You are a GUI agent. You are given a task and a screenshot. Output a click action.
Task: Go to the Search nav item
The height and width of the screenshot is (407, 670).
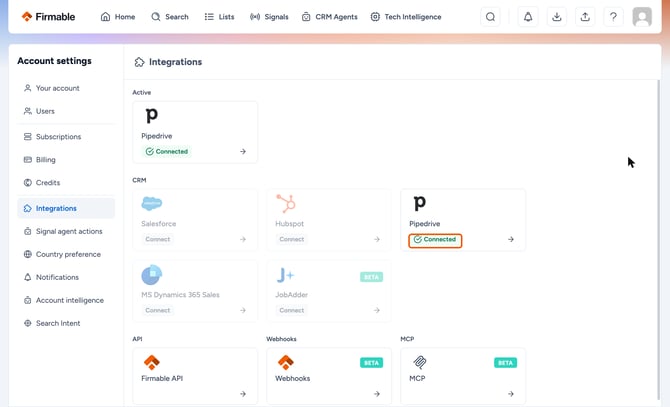tap(170, 17)
